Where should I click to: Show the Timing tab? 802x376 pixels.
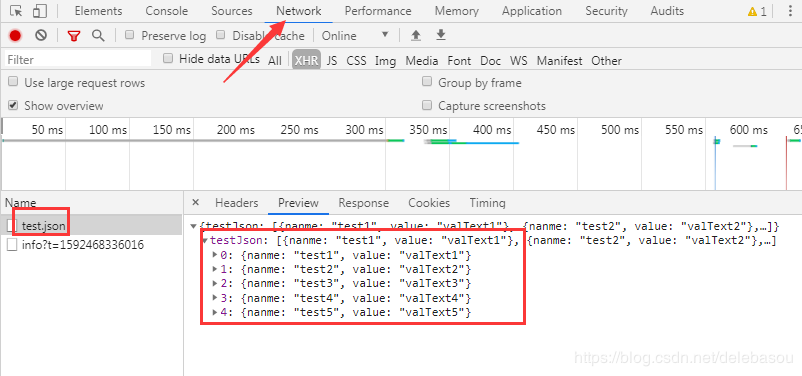[x=487, y=203]
